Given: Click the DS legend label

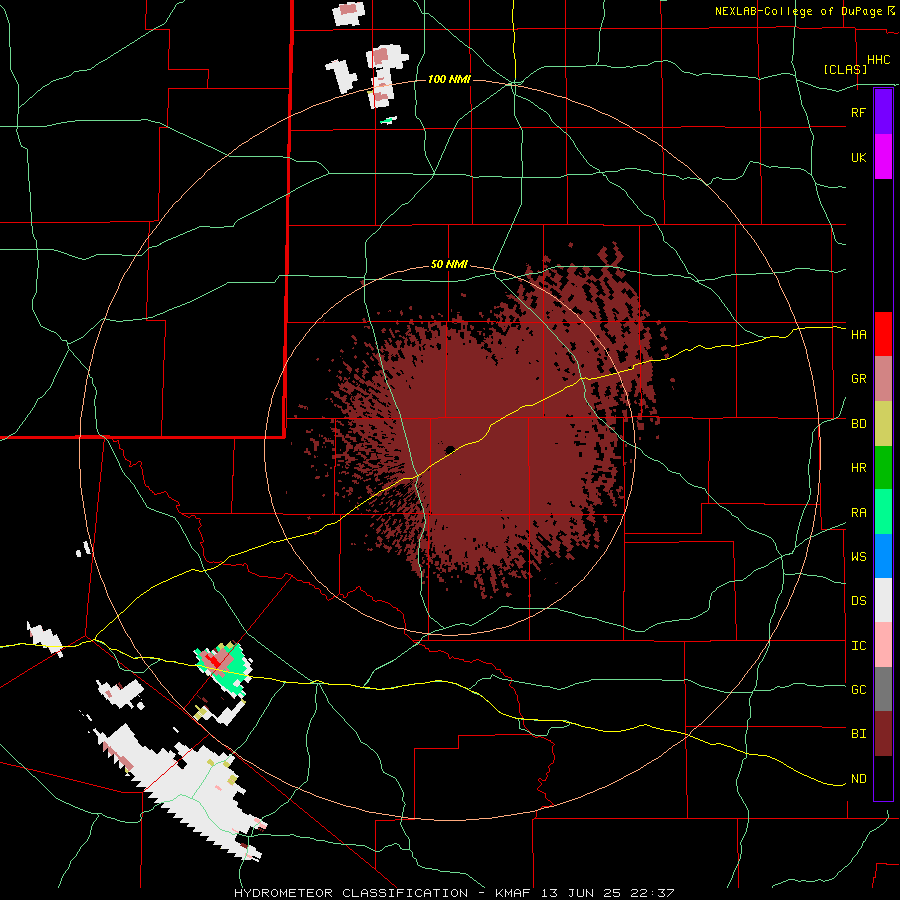Looking at the screenshot, I should (858, 601).
